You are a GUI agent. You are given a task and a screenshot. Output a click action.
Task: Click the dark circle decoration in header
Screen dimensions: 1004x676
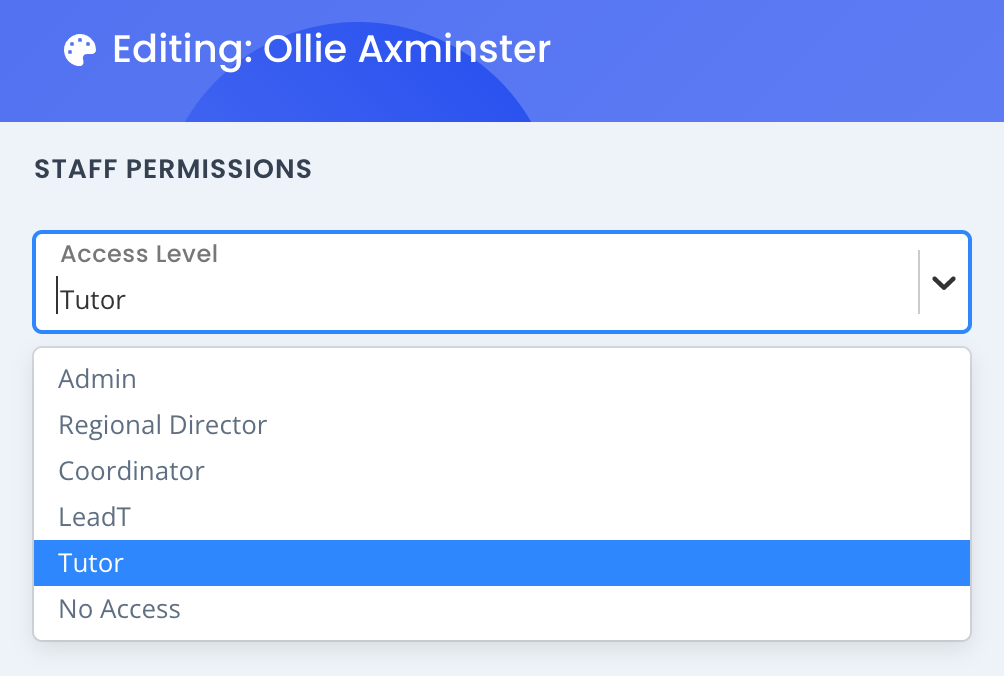pyautogui.click(x=357, y=90)
